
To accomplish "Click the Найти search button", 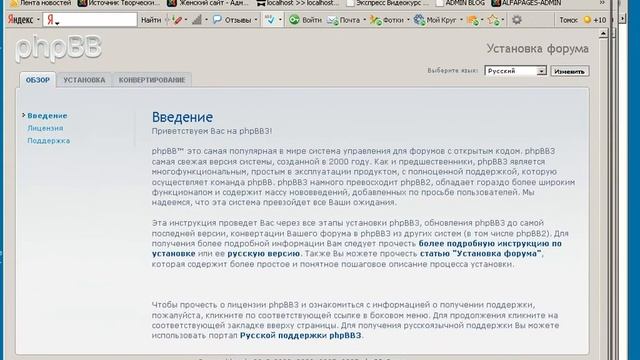I will point(151,20).
